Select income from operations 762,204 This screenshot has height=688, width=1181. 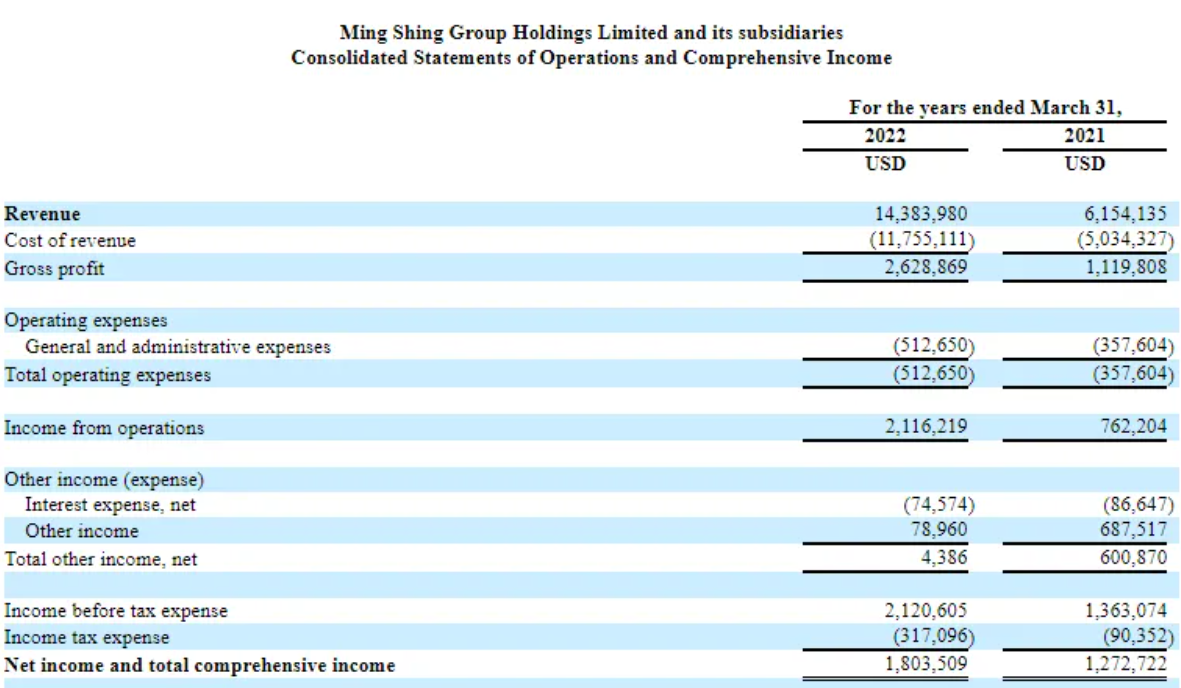click(1134, 427)
